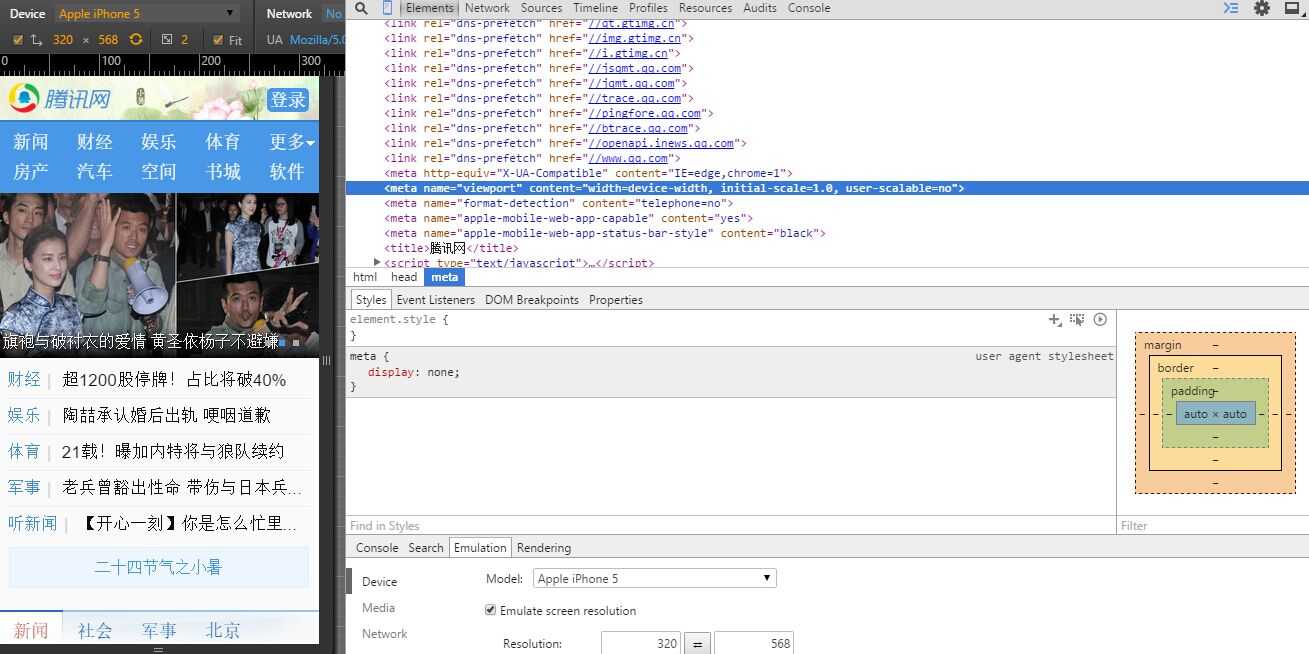Show the drawer console icon
The width and height of the screenshot is (1309, 654).
coord(1231,8)
